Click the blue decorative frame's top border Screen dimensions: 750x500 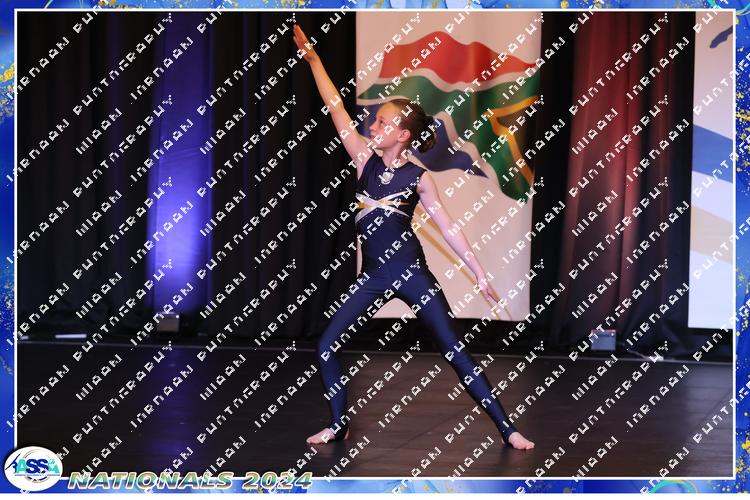[375, 5]
